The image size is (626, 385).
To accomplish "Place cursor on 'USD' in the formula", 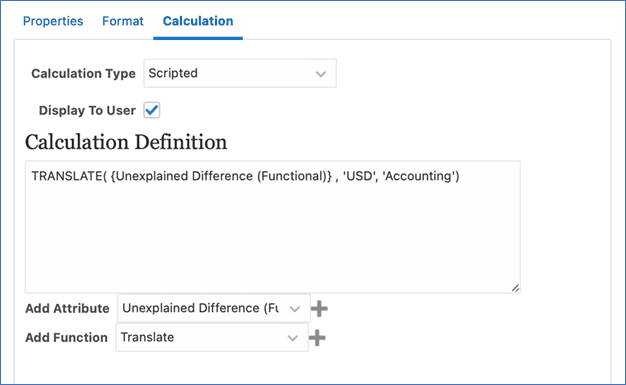I will tap(359, 176).
